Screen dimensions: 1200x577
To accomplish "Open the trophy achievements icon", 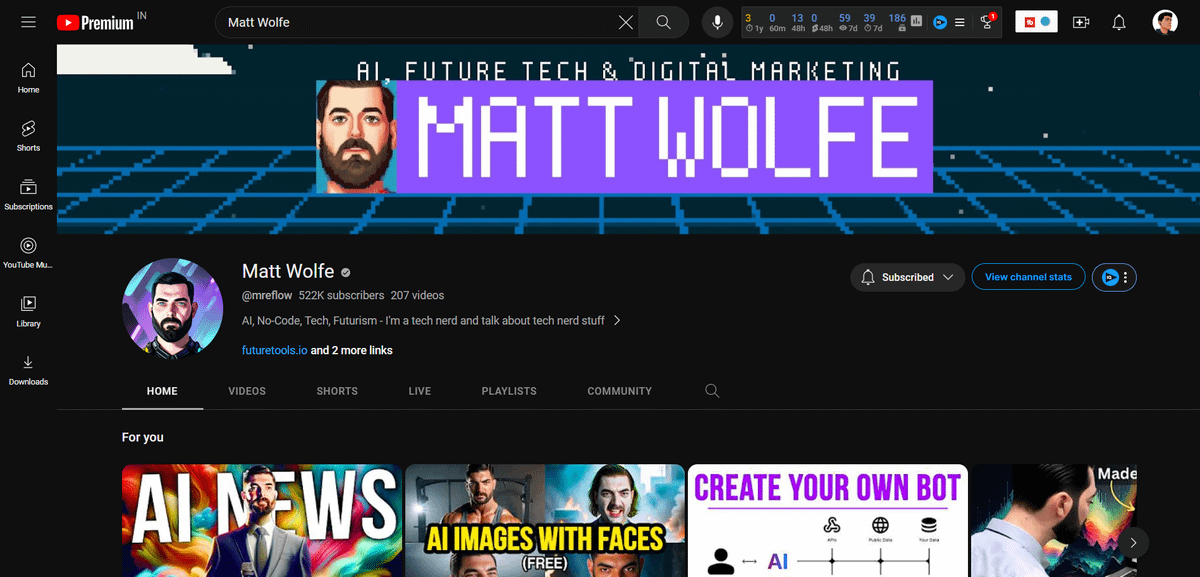I will tap(987, 22).
